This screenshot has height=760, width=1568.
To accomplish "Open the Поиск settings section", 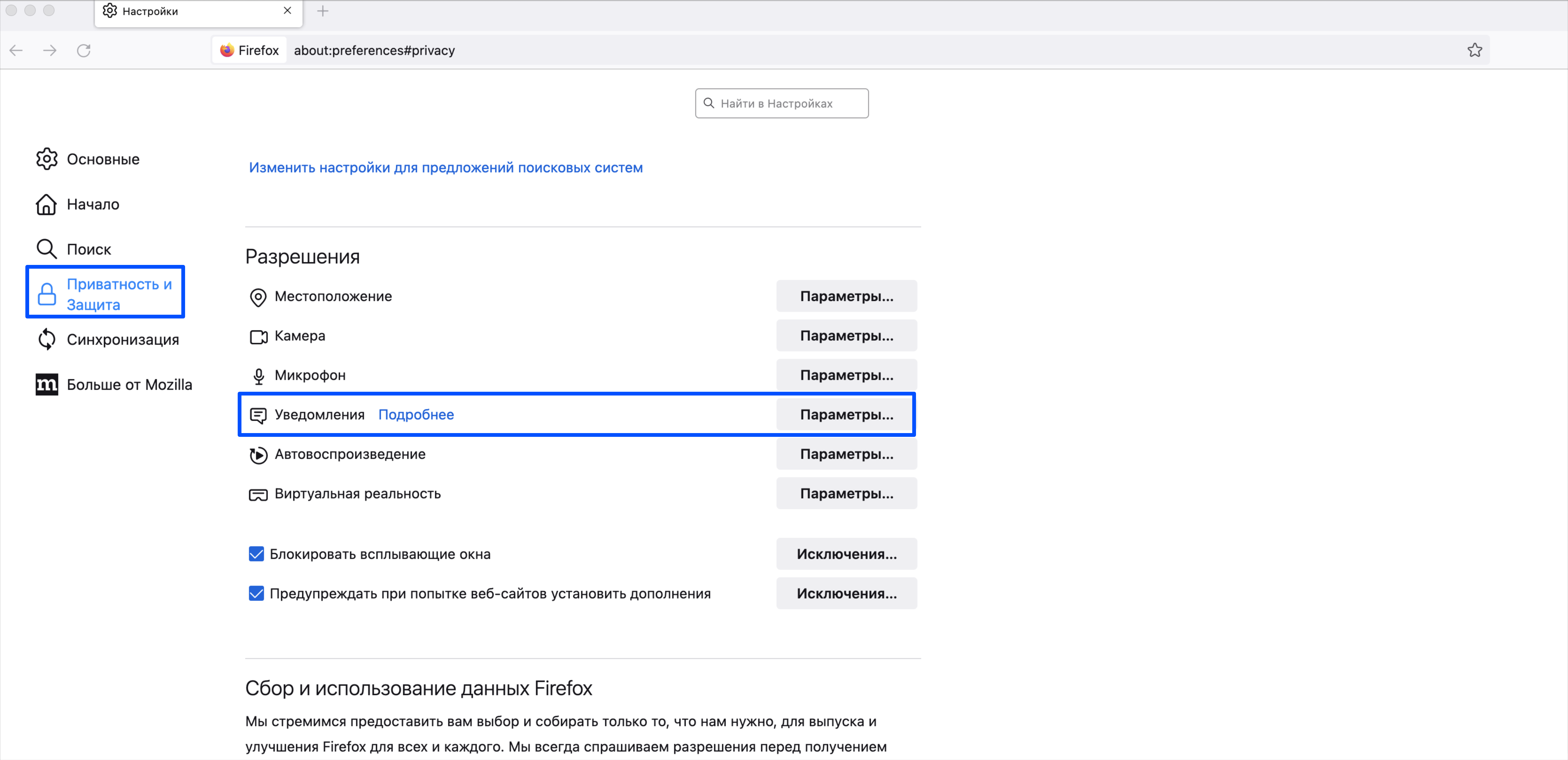I will pyautogui.click(x=74, y=249).
